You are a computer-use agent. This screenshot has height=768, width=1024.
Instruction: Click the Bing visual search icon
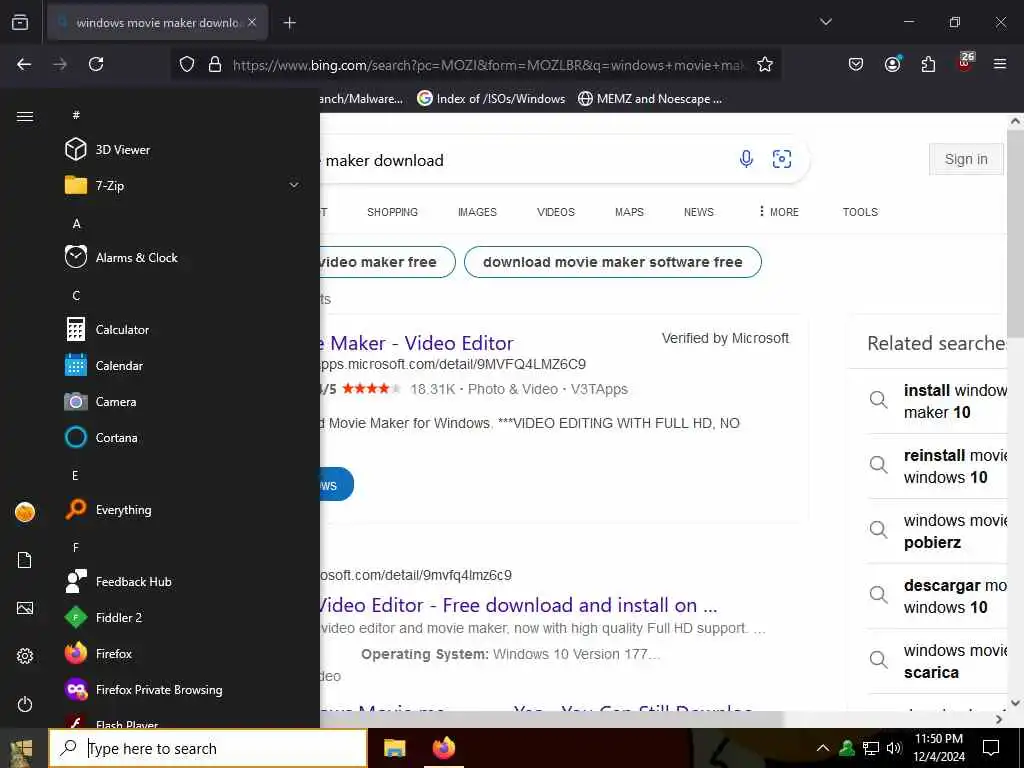point(782,159)
